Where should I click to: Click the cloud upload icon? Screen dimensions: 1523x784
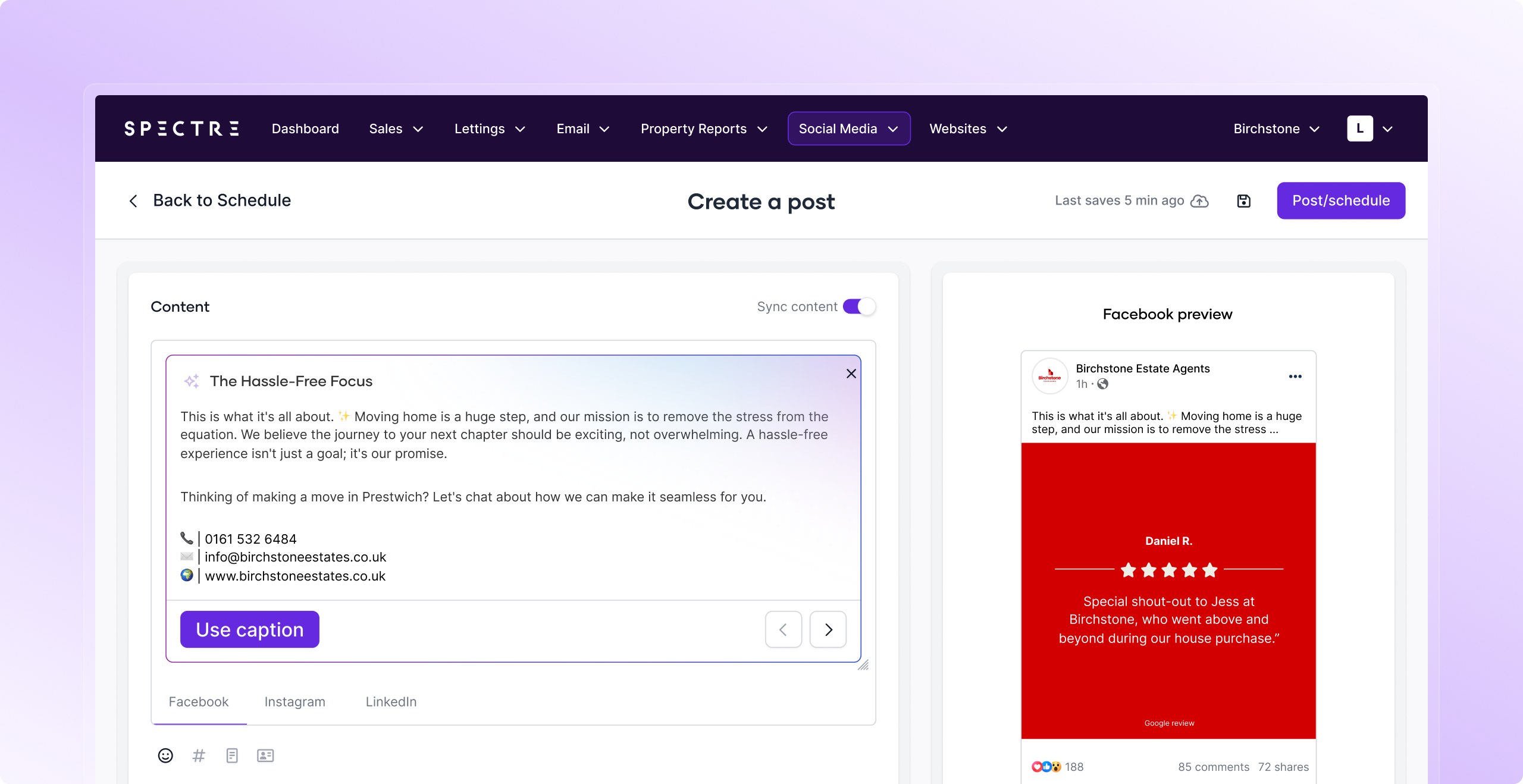[1199, 201]
